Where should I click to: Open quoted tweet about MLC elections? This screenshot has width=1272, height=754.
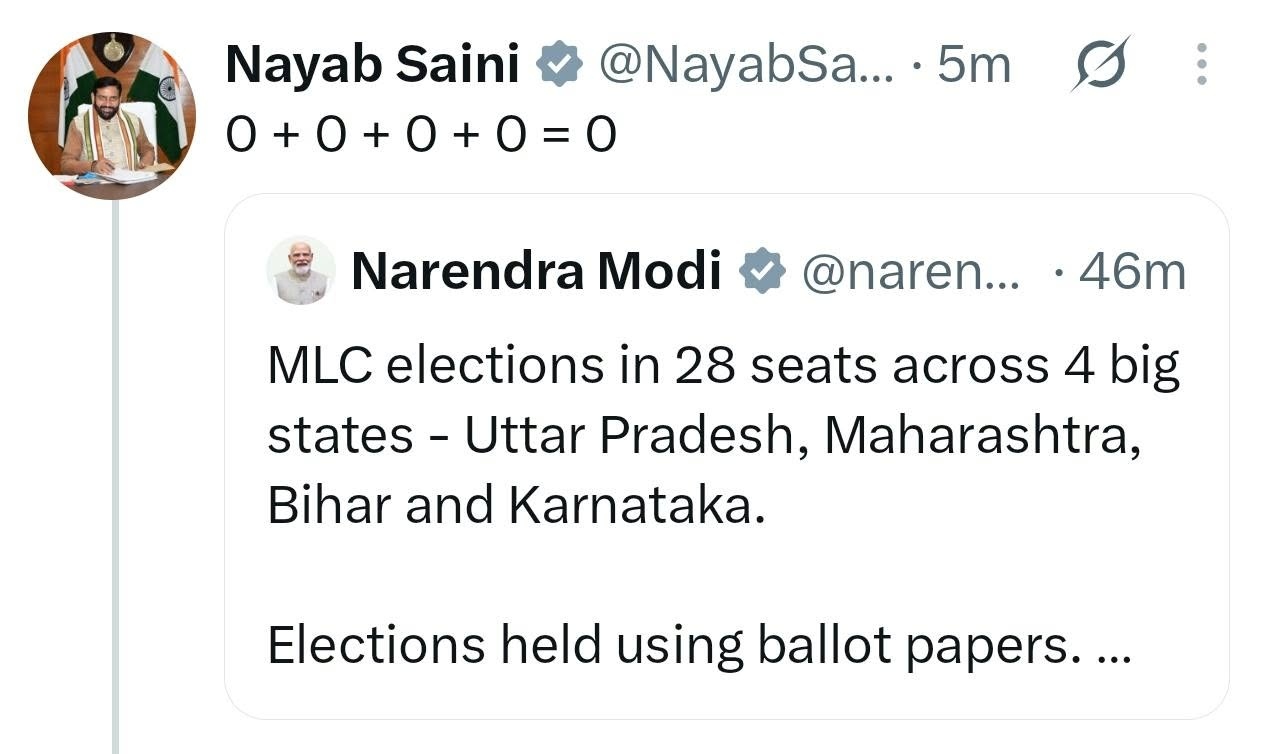click(x=727, y=456)
